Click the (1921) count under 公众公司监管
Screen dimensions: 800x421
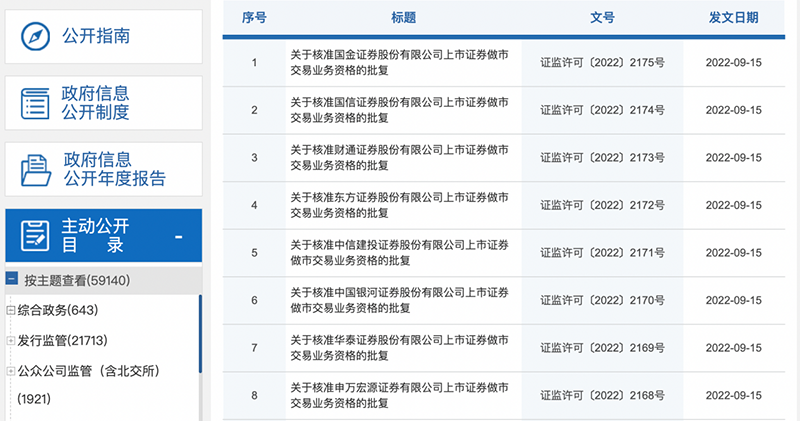point(34,399)
